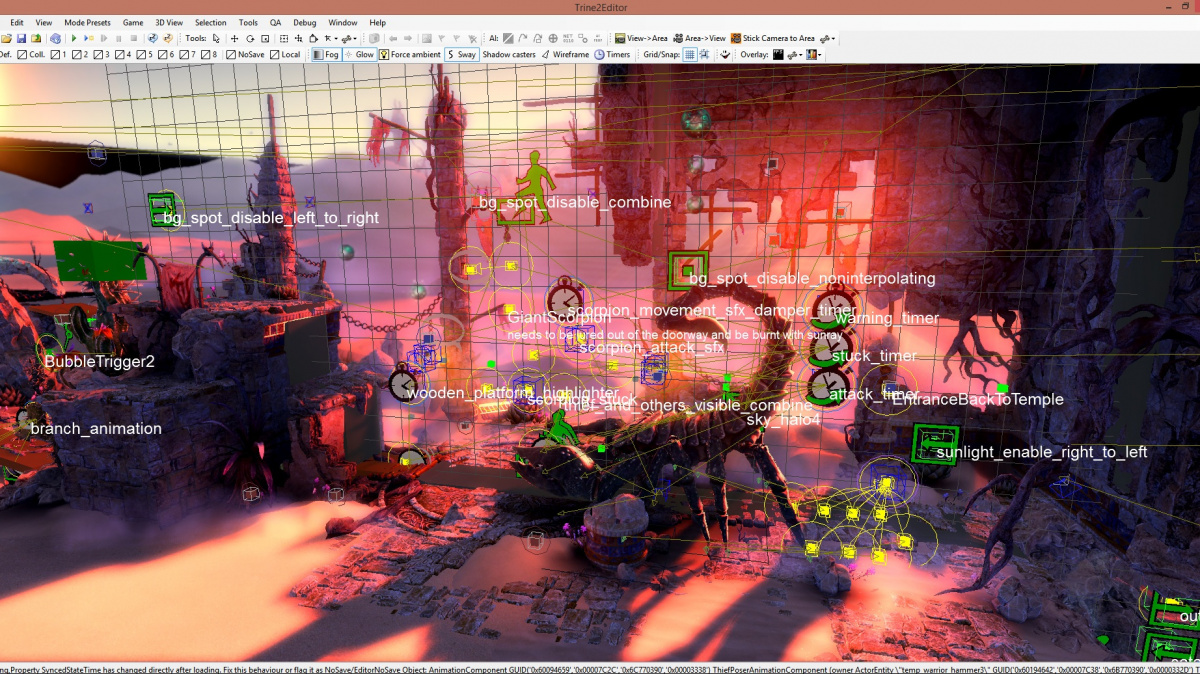Screen dimensions: 1200x674
Task: Toggle the grid icon next to Grid/Snap
Action: click(689, 54)
